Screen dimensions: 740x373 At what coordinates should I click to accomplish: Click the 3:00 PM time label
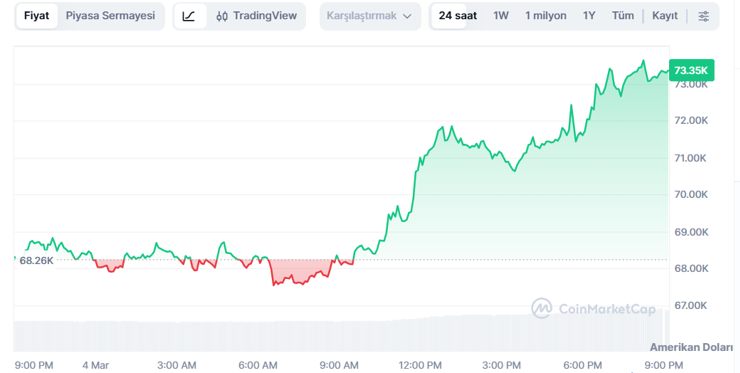click(501, 365)
